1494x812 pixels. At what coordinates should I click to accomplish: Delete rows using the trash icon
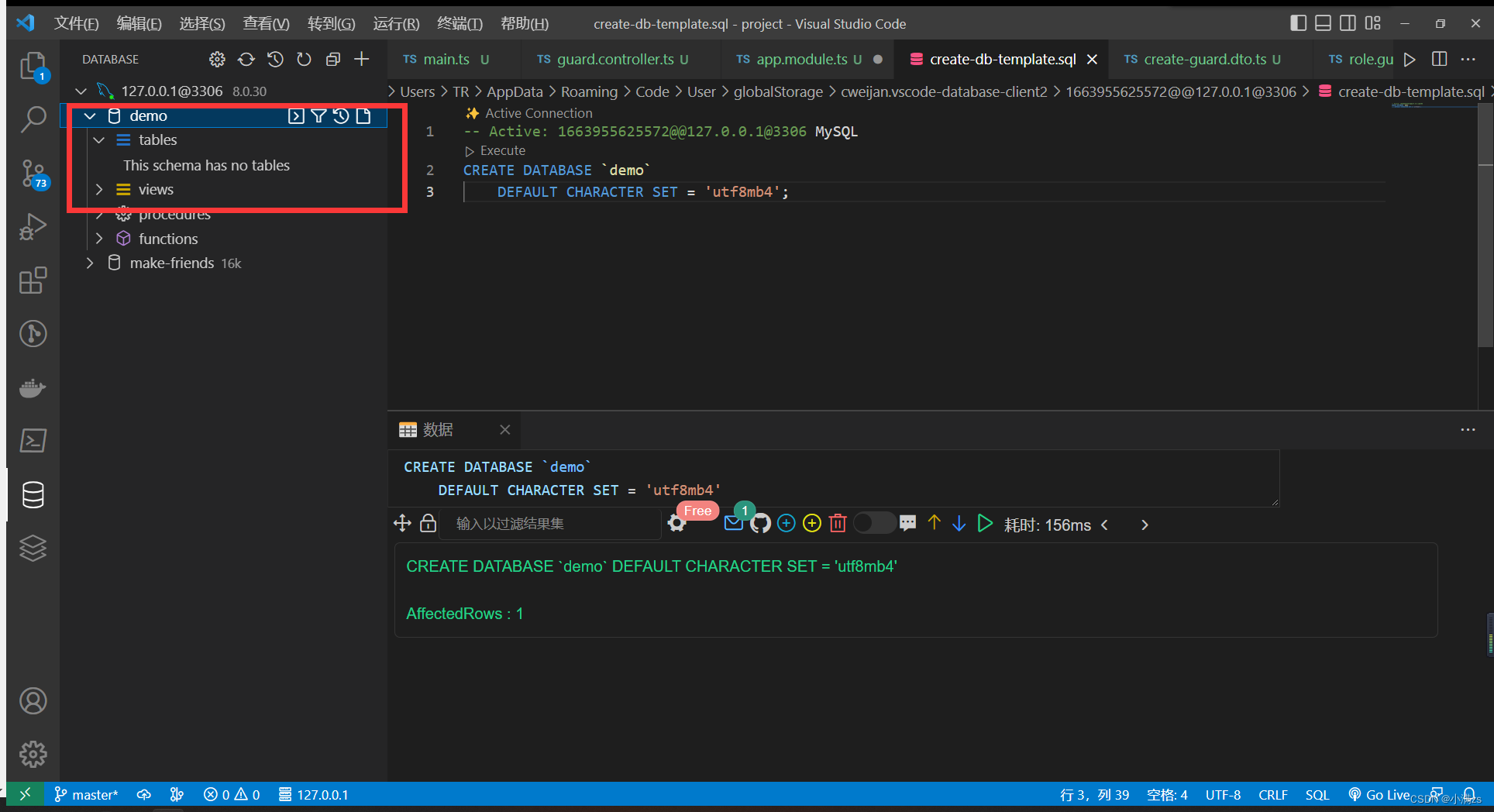click(x=838, y=524)
